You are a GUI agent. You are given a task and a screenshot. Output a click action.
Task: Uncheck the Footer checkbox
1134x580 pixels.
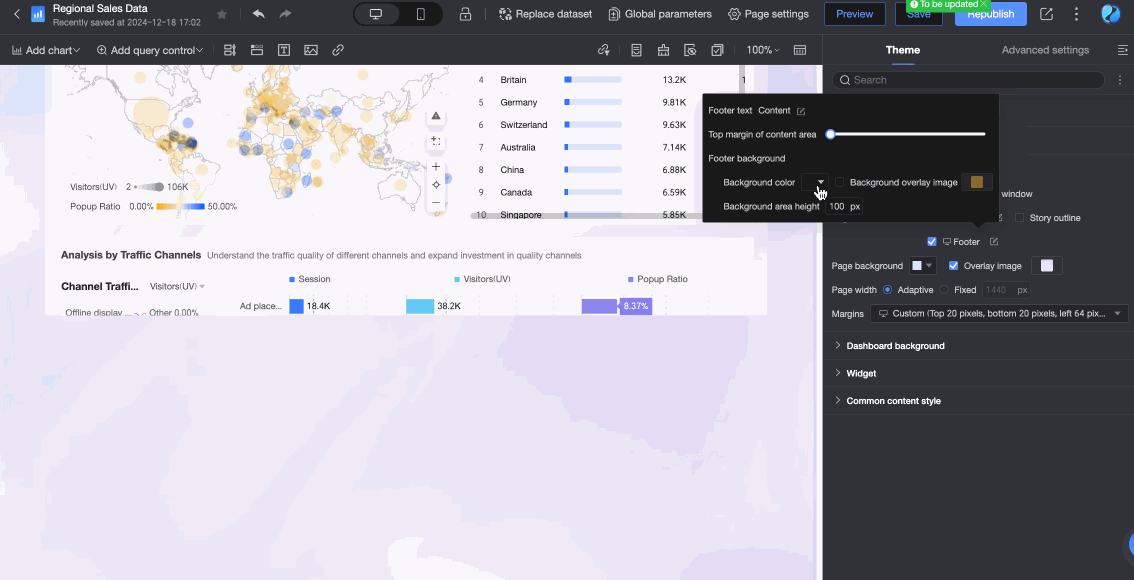tap(932, 242)
